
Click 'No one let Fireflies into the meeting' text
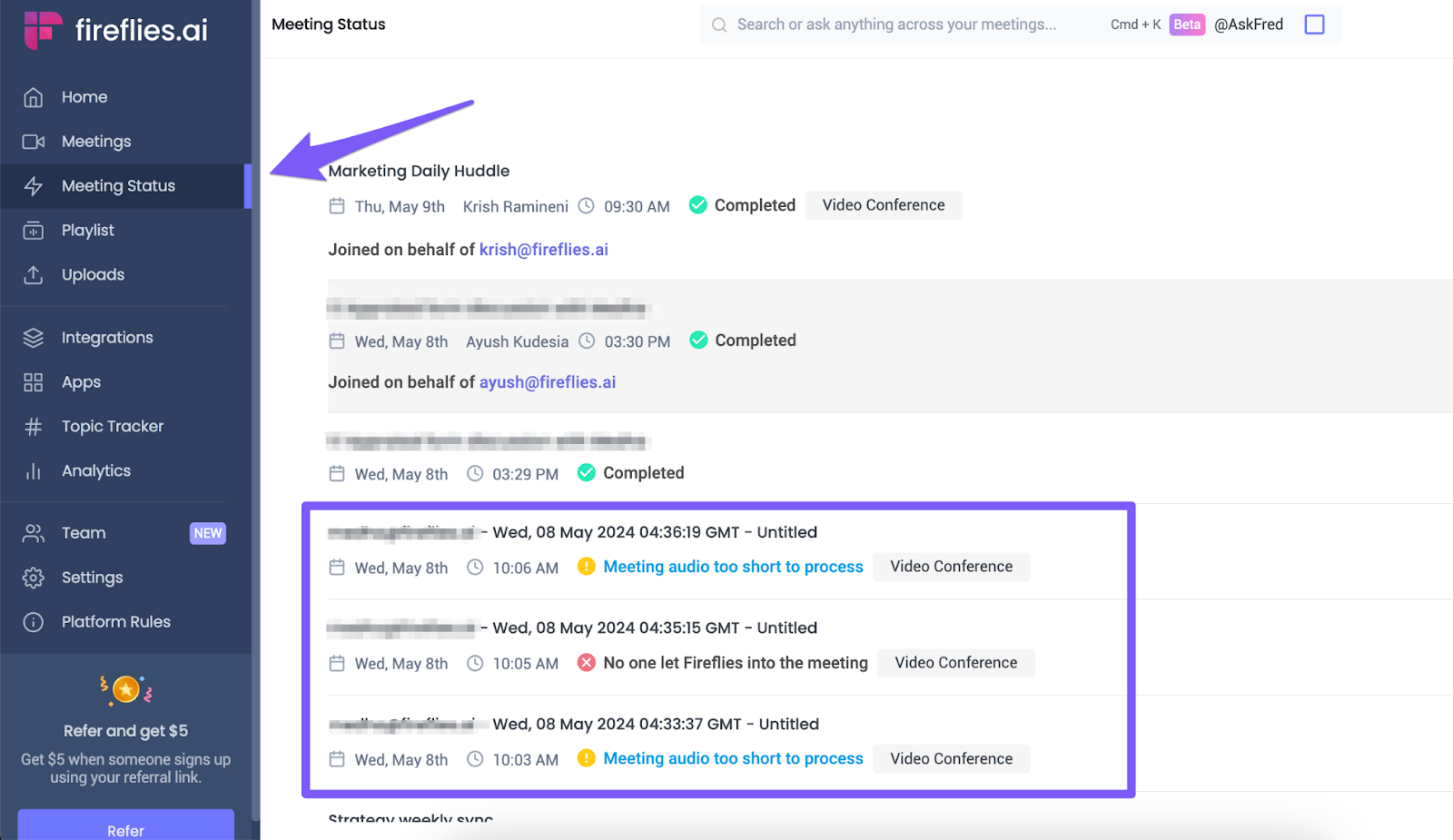pyautogui.click(x=736, y=663)
